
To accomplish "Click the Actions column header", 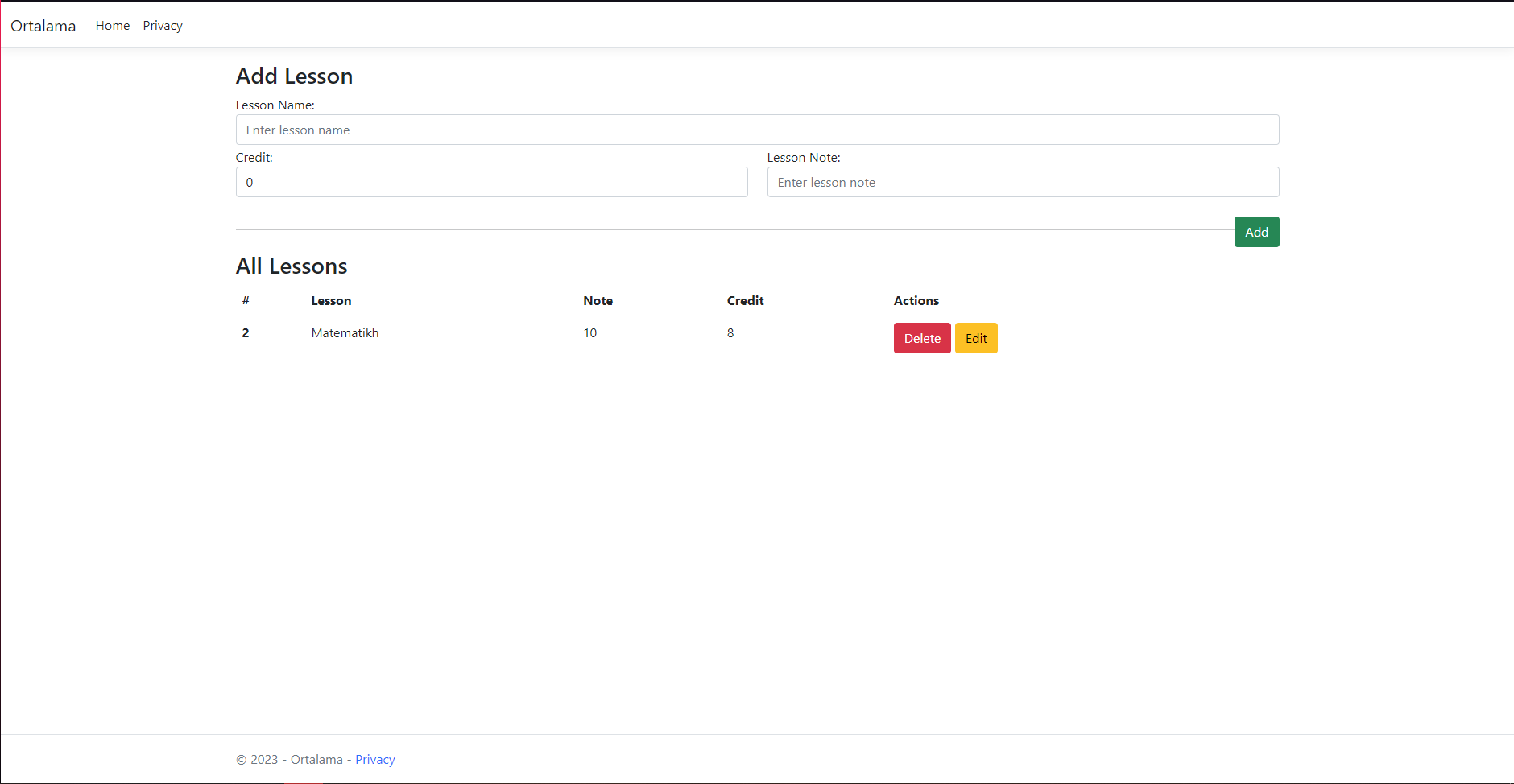I will (916, 300).
